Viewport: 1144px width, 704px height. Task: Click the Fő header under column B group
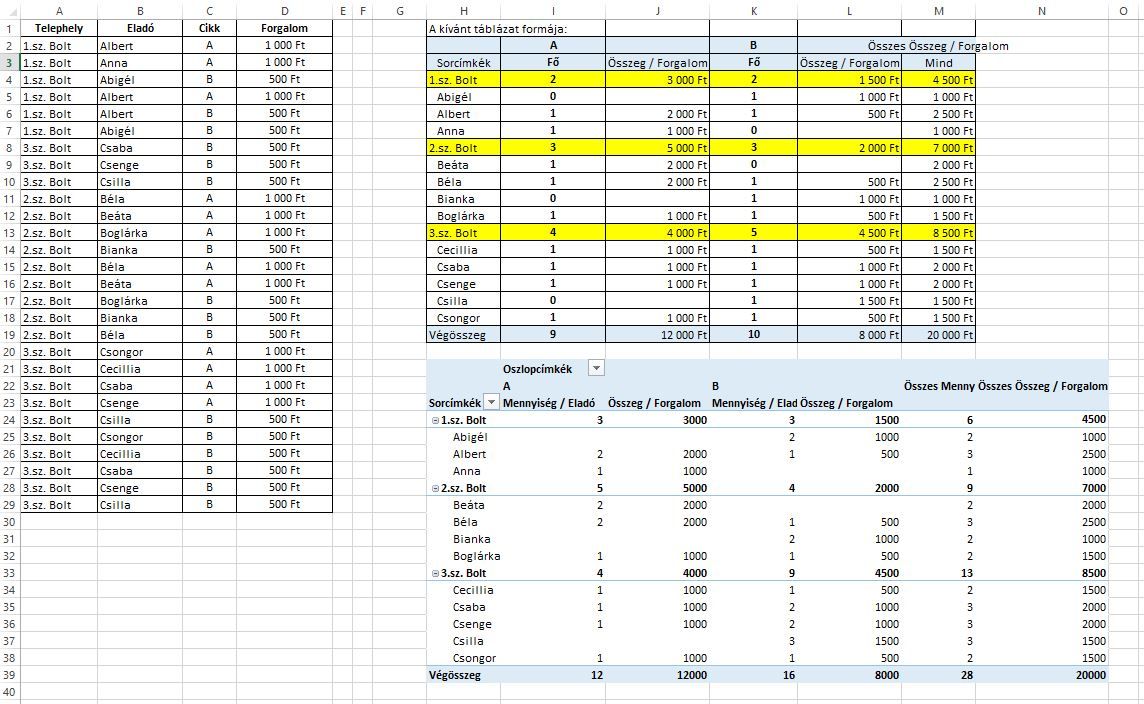pyautogui.click(x=754, y=63)
